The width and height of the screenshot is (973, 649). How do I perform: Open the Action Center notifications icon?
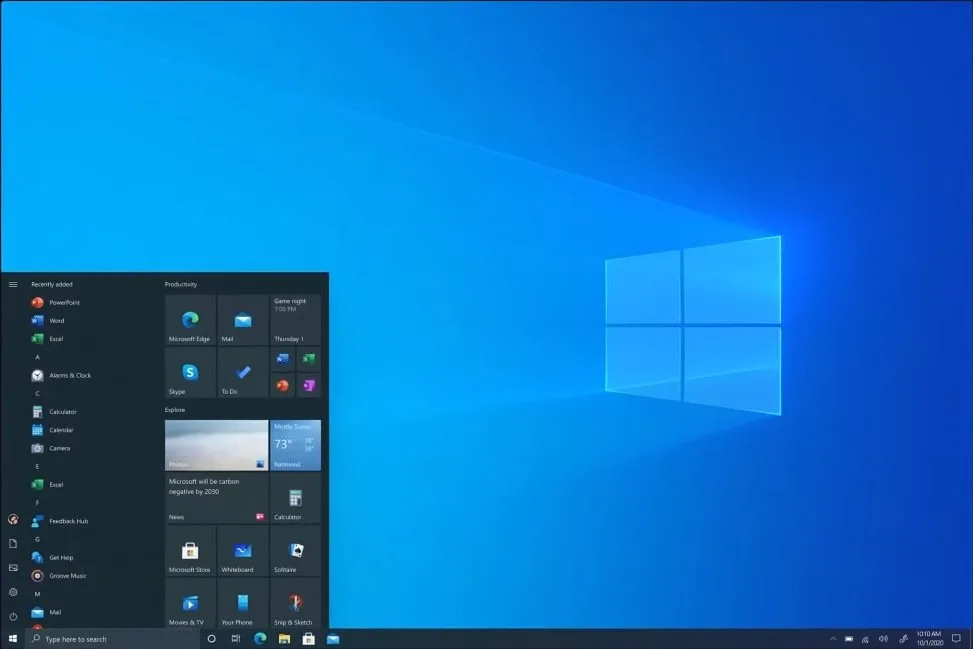pyautogui.click(x=956, y=639)
